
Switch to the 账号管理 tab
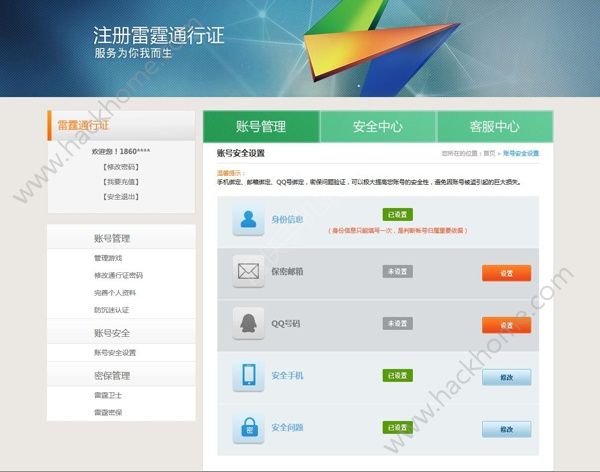click(x=261, y=127)
